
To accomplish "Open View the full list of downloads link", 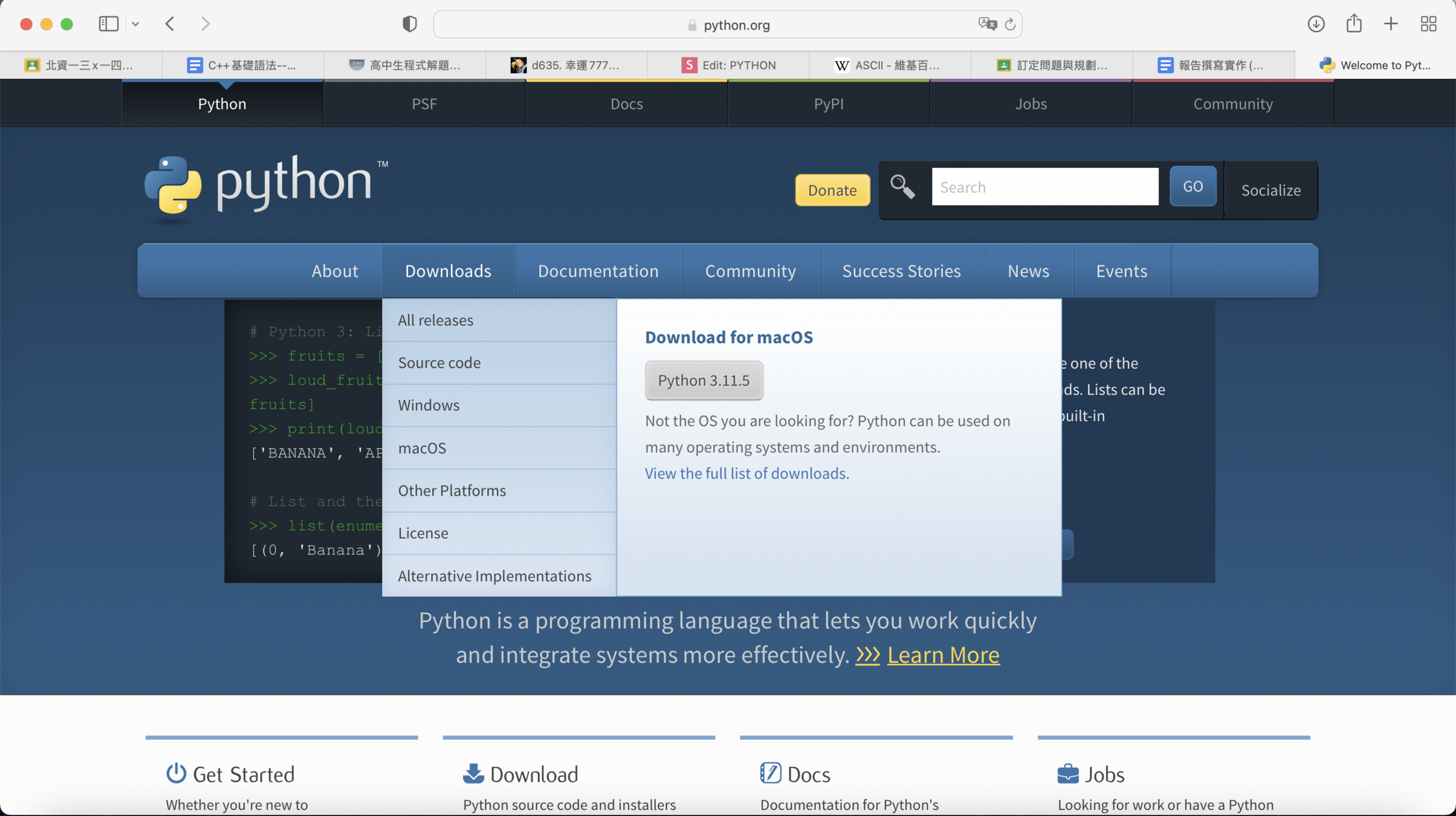I will (745, 473).
